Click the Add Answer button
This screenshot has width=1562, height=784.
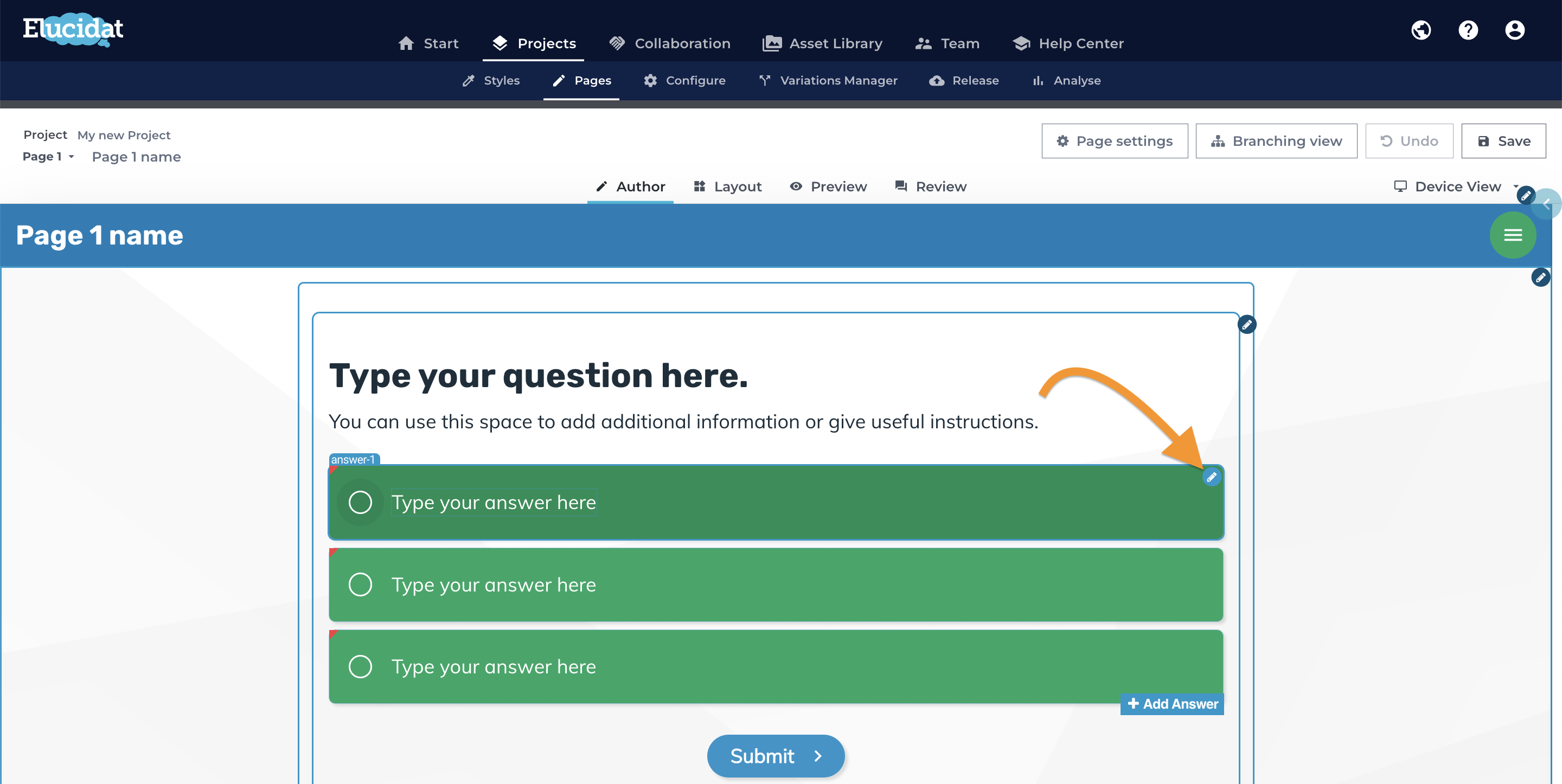pyautogui.click(x=1172, y=704)
